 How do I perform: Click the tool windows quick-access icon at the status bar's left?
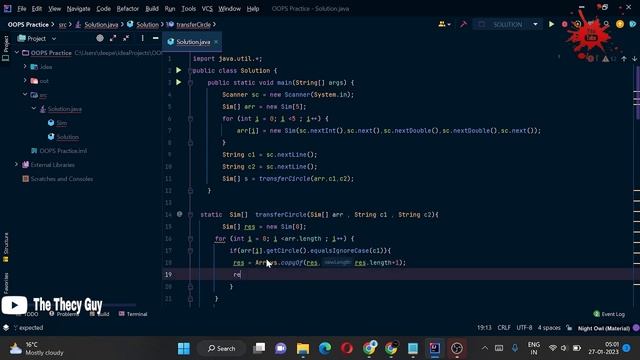click(6, 327)
